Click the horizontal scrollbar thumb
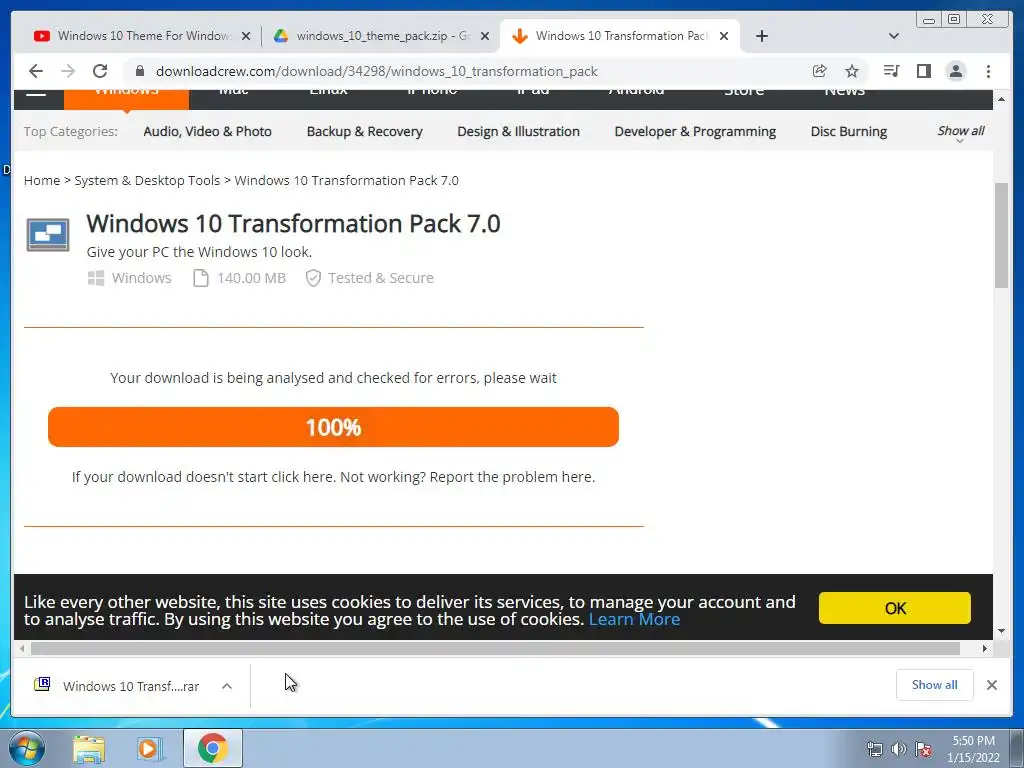The width and height of the screenshot is (1024, 768). point(495,648)
